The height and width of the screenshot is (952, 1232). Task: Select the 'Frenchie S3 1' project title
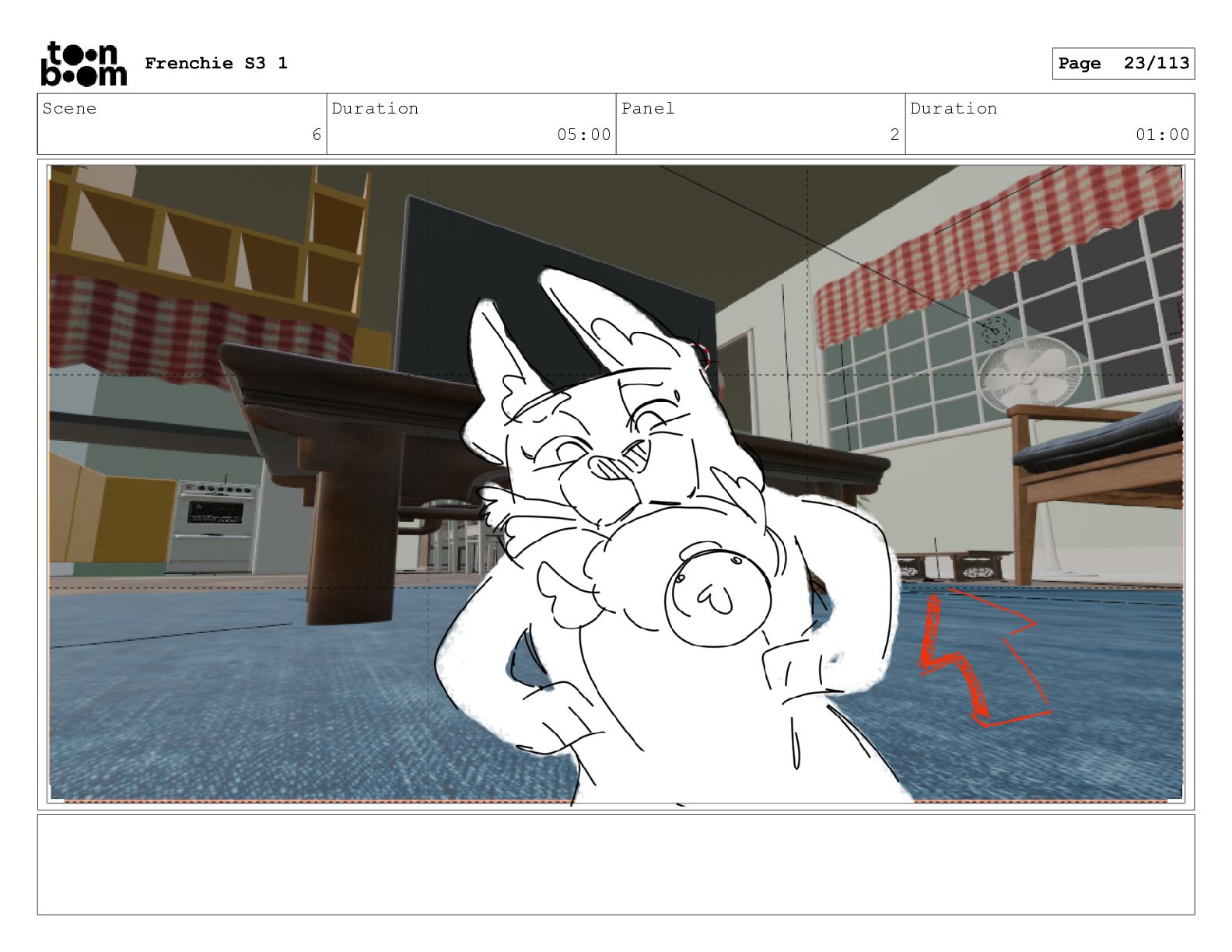coord(216,63)
